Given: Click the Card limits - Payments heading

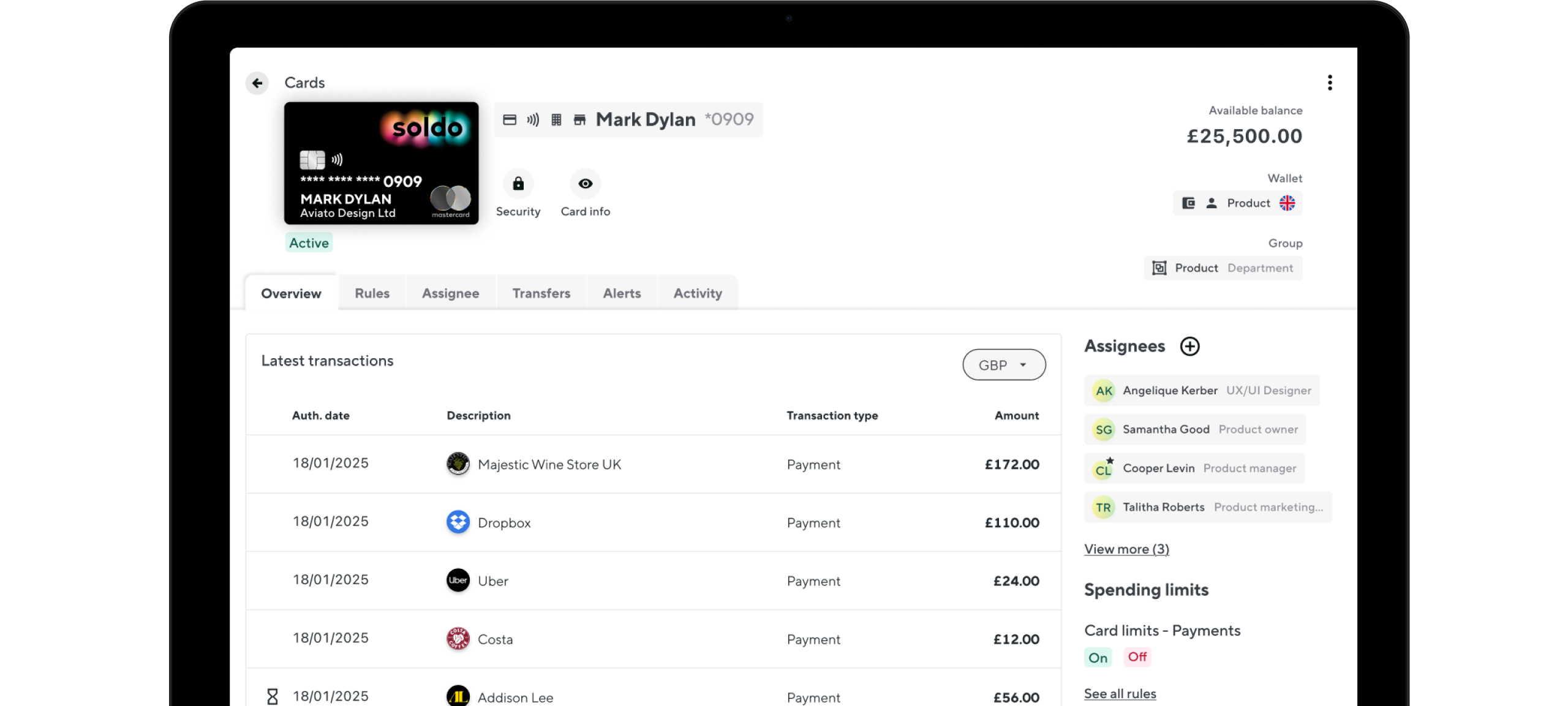Looking at the screenshot, I should [1162, 631].
